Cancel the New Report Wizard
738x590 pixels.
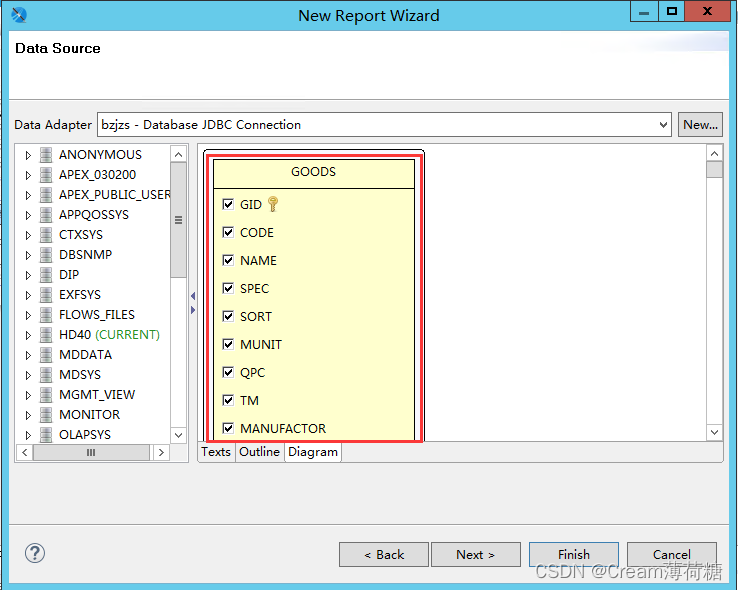click(x=672, y=555)
